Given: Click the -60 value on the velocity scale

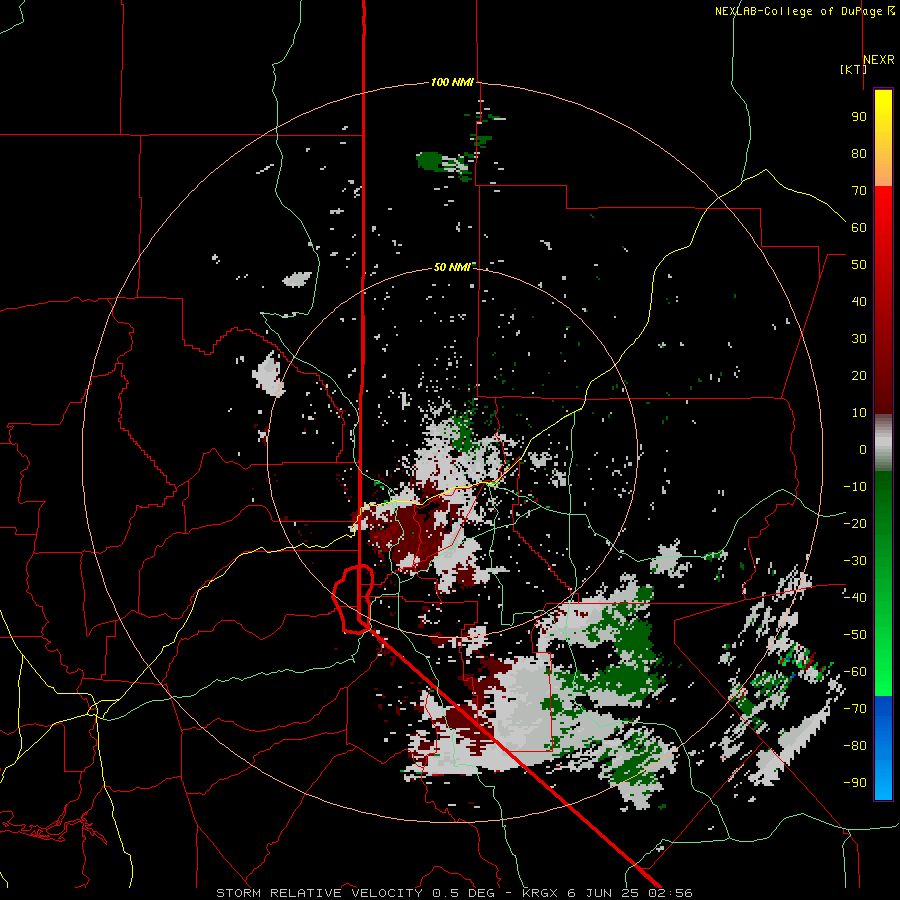Looking at the screenshot, I should [855, 672].
